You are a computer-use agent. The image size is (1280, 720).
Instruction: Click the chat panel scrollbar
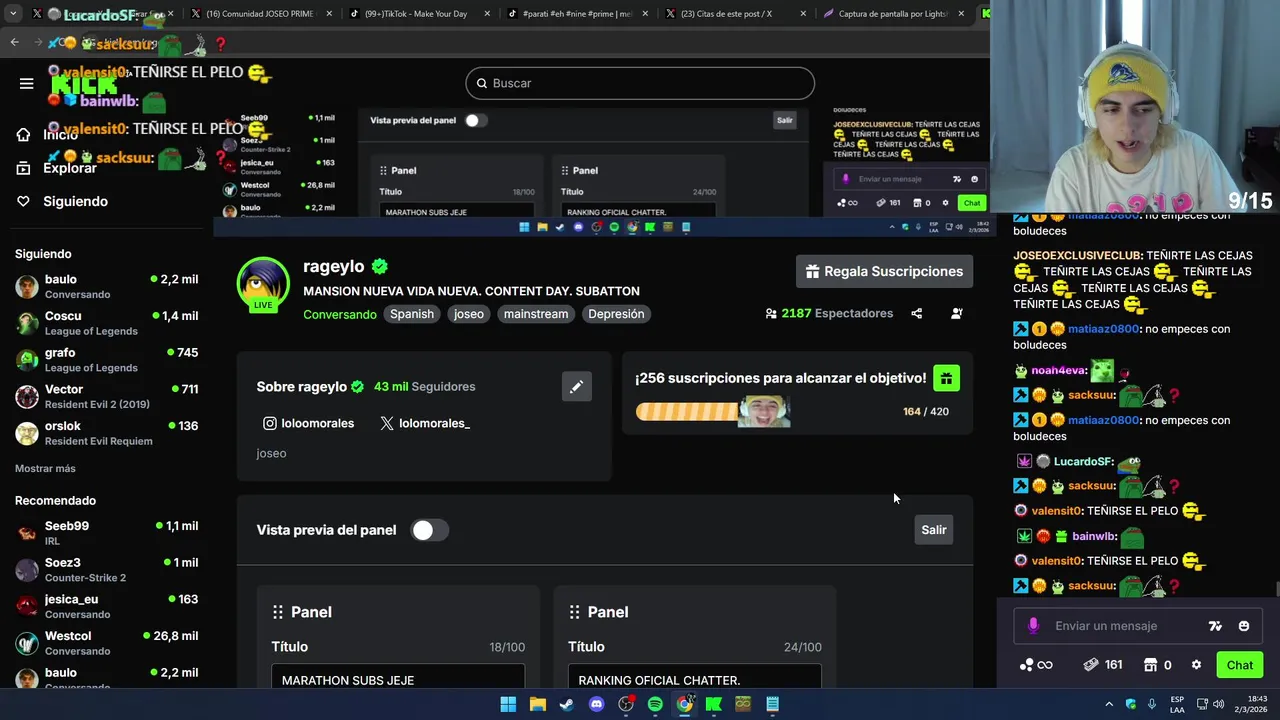pos(1275,588)
